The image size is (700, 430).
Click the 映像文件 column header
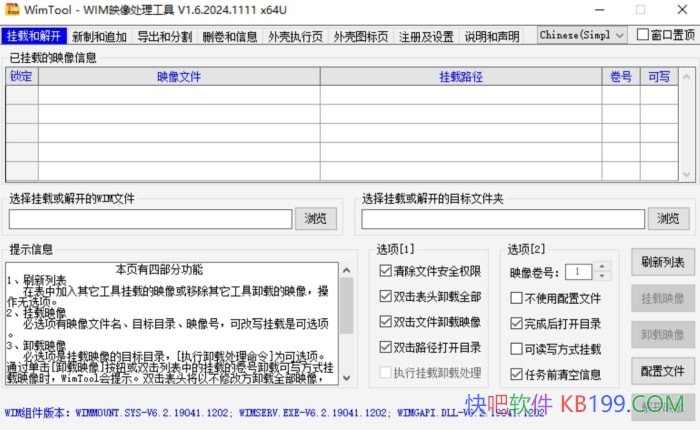(x=179, y=76)
